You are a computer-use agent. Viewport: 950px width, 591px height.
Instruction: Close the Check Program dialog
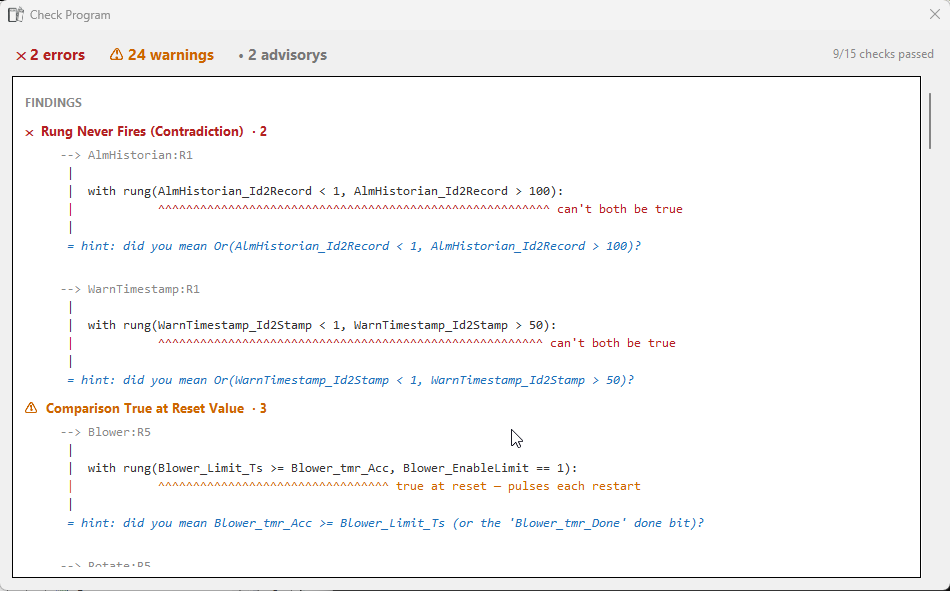935,14
